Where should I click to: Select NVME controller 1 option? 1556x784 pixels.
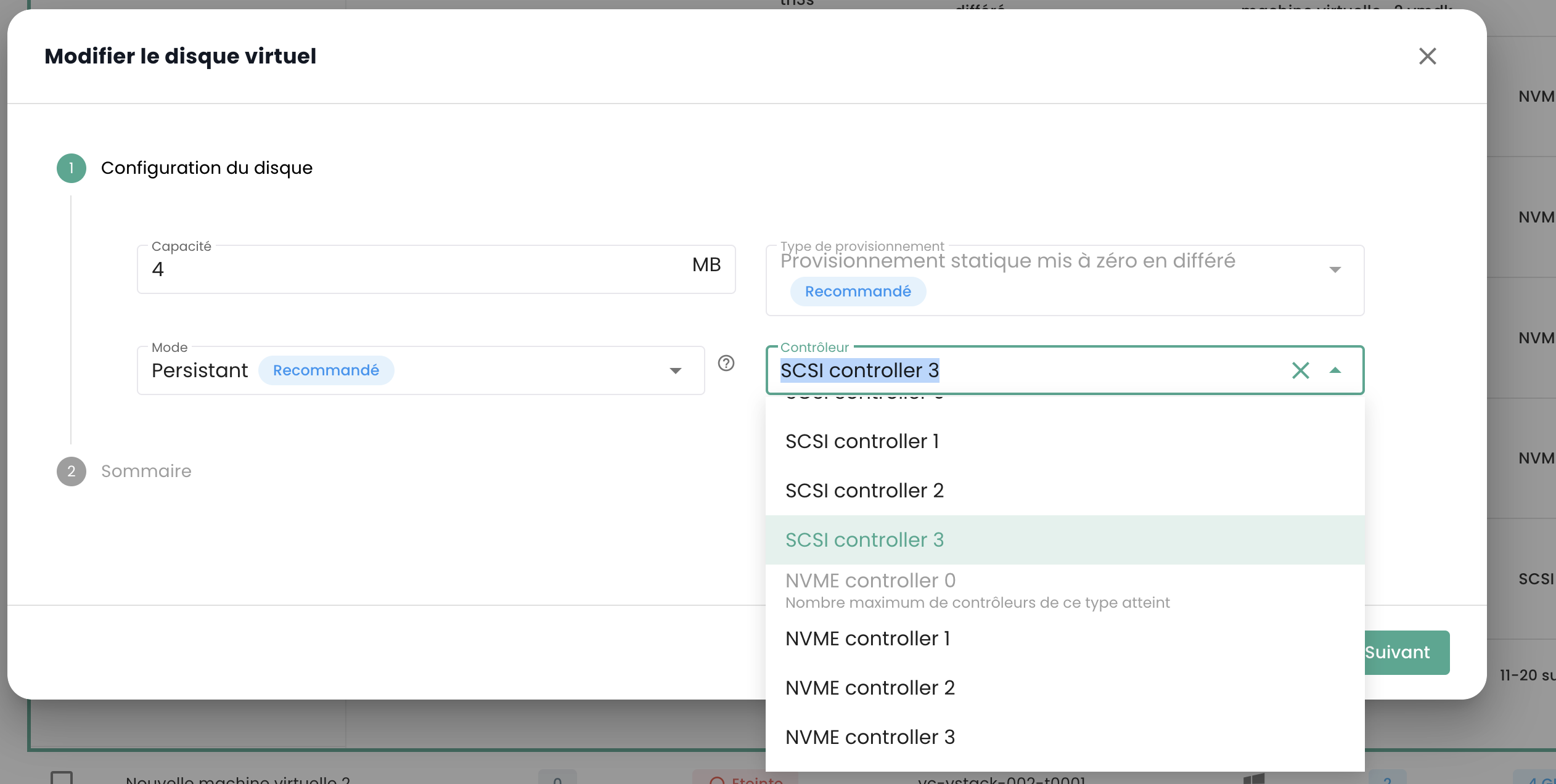coord(867,639)
